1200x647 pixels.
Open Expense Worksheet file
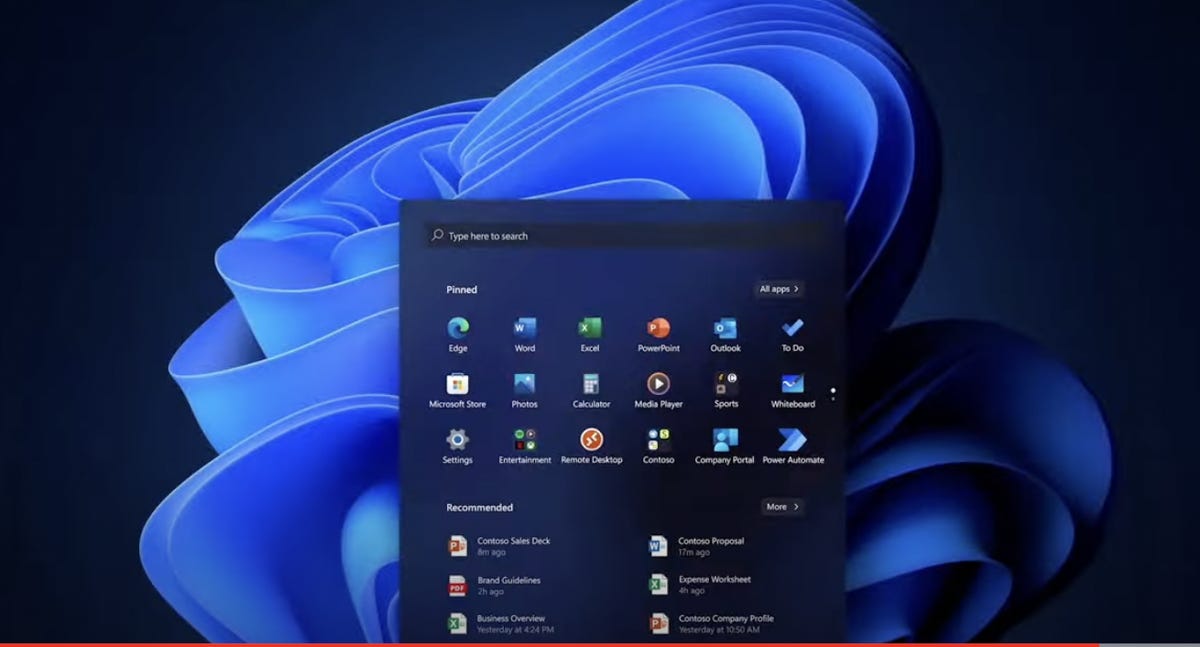click(700, 585)
